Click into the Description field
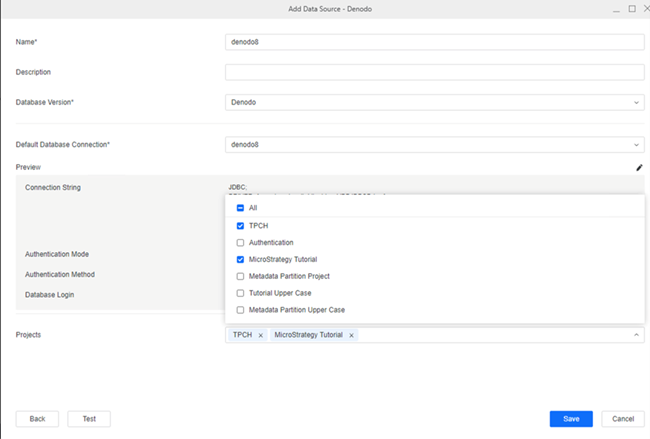The image size is (650, 439). pos(434,72)
